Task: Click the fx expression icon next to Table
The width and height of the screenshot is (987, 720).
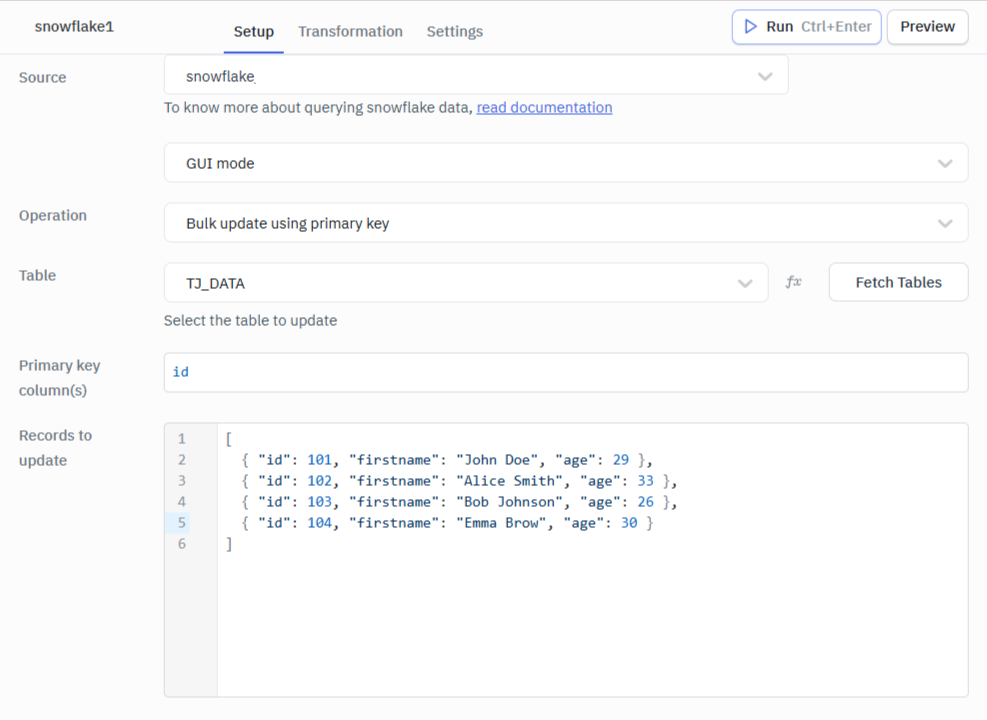Action: tap(793, 282)
